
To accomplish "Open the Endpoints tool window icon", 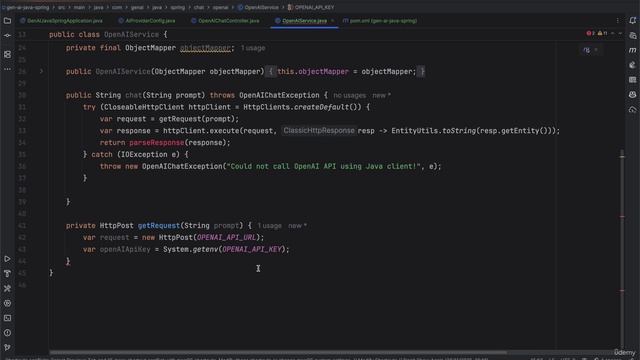I will tap(632, 80).
